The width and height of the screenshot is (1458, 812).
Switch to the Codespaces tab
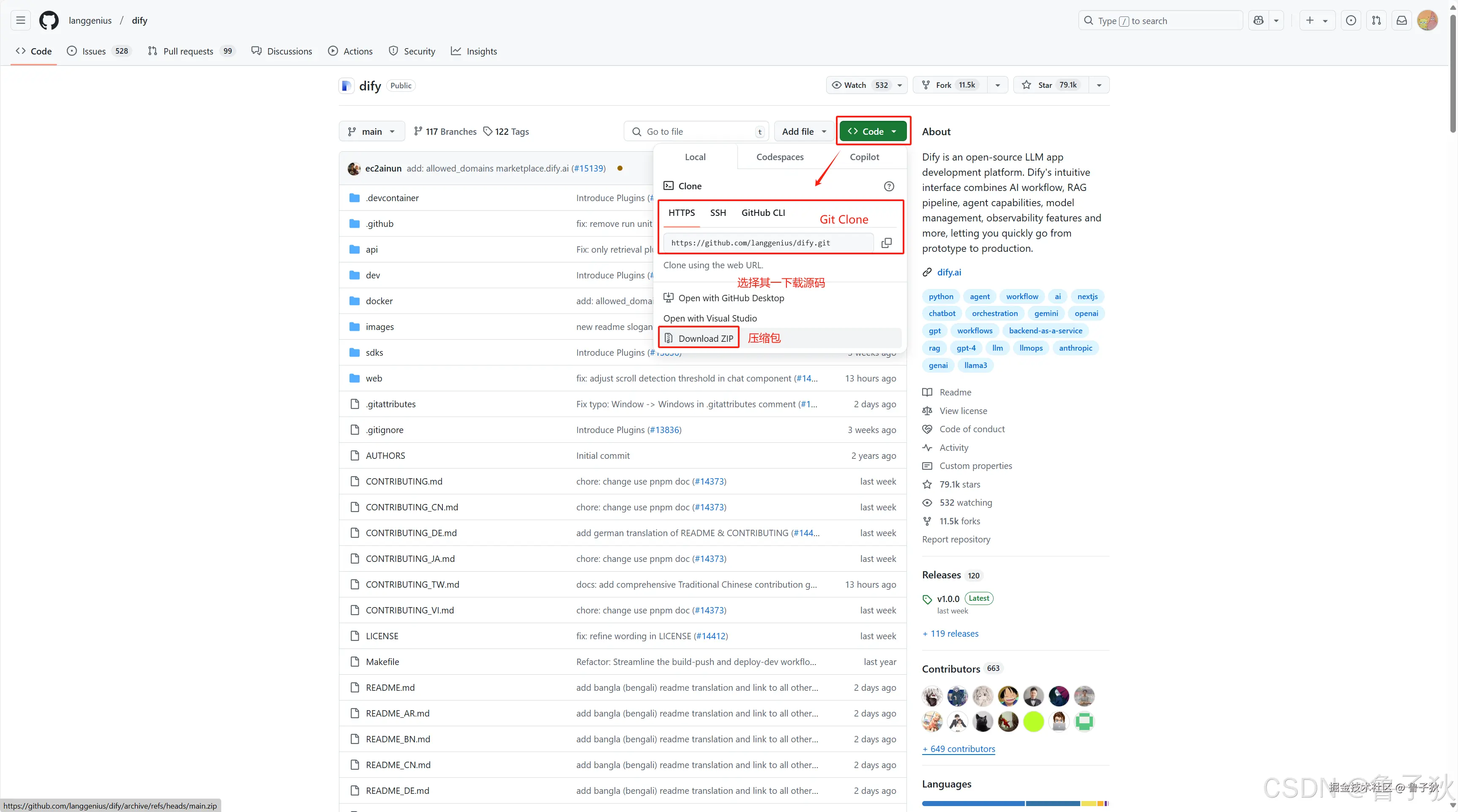tap(779, 157)
